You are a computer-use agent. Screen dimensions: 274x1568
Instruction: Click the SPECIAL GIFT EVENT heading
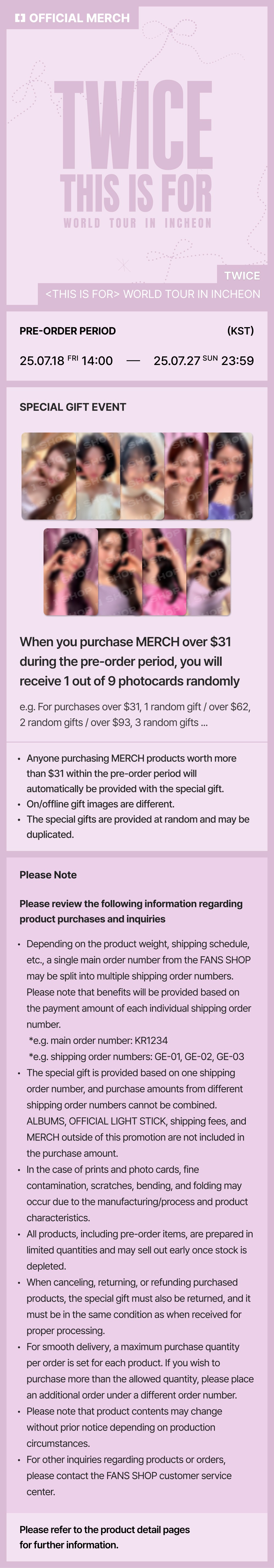73,407
